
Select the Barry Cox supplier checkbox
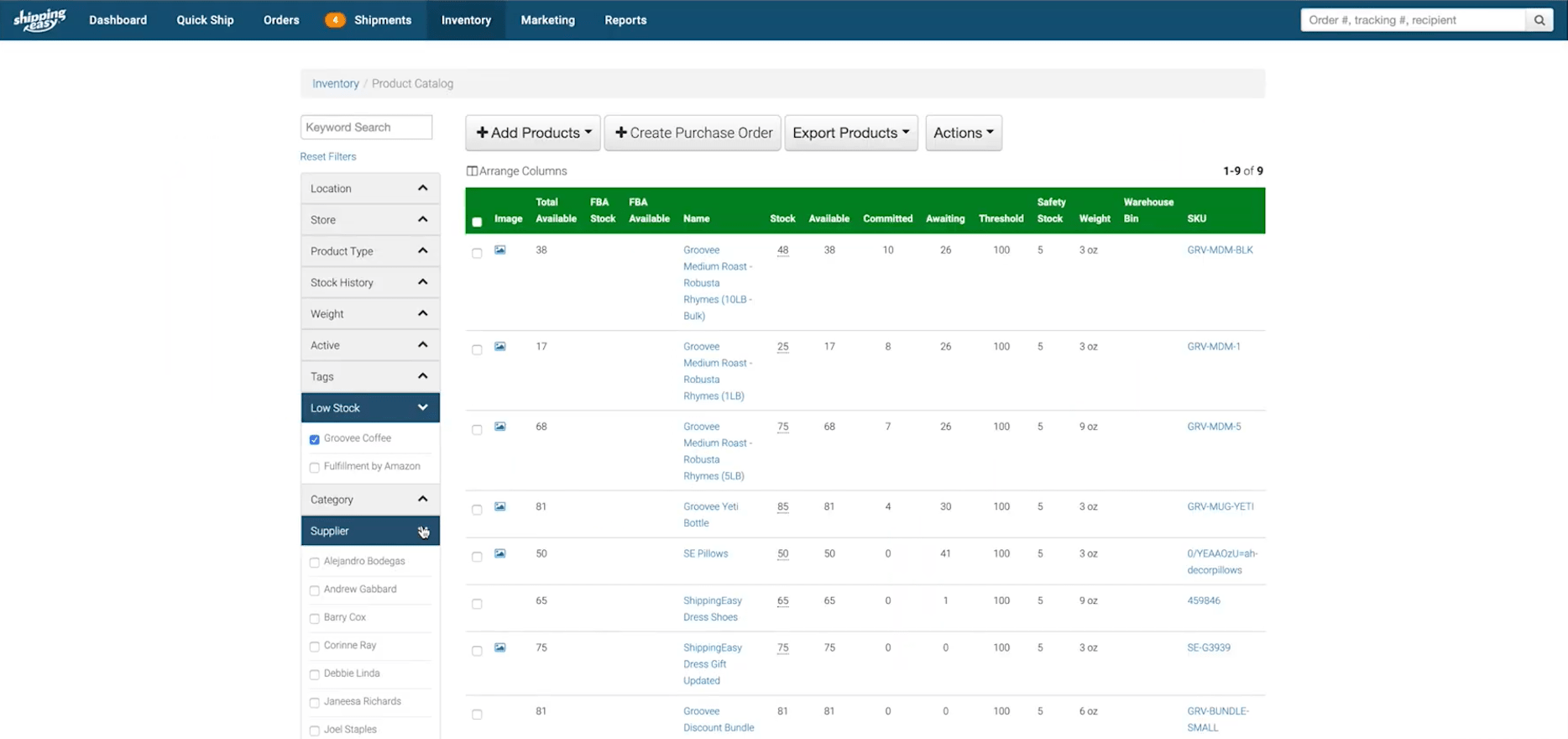coord(315,619)
